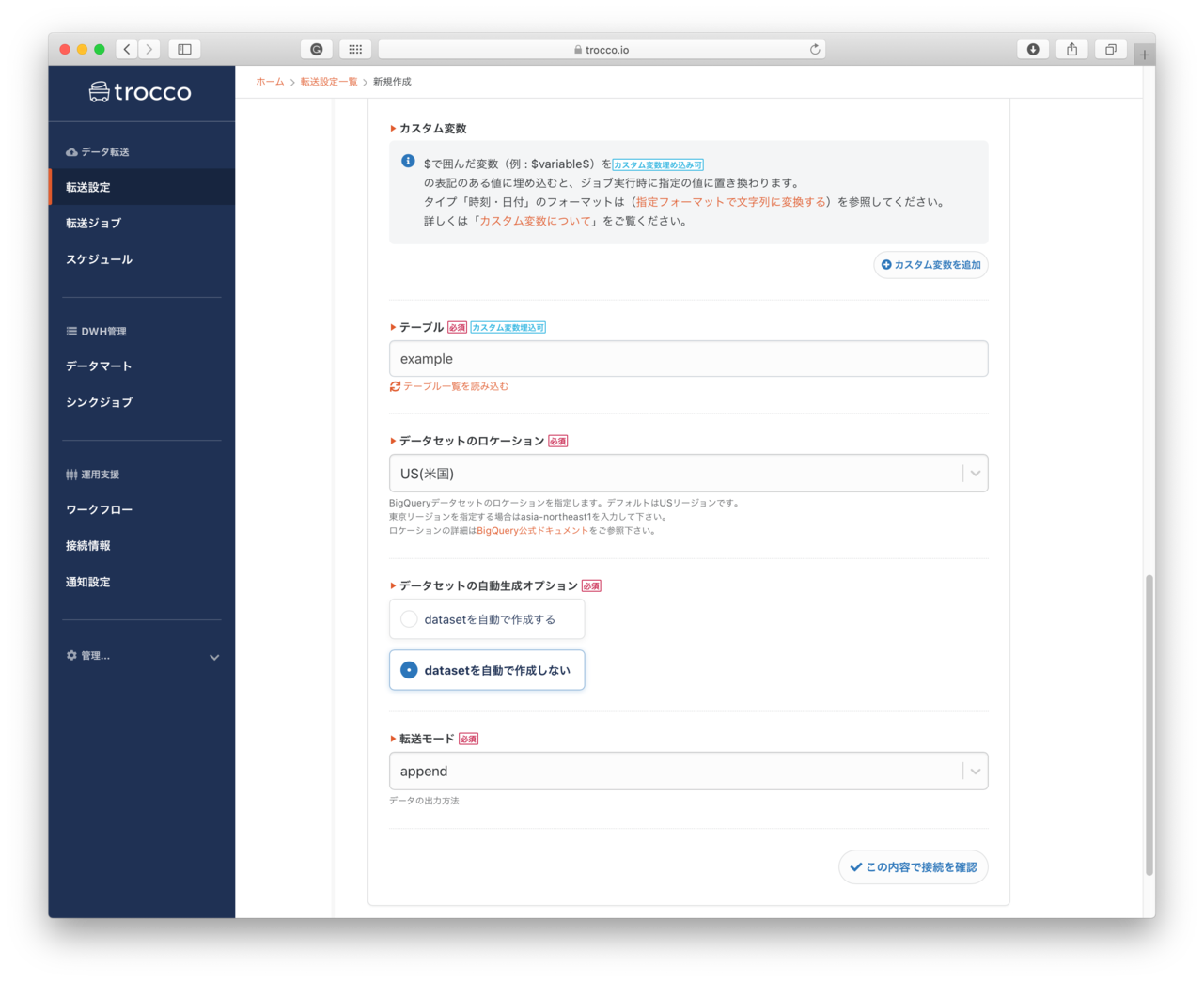The height and width of the screenshot is (982, 1204).
Task: Open a new Safari tab with plus
Action: 1144,55
